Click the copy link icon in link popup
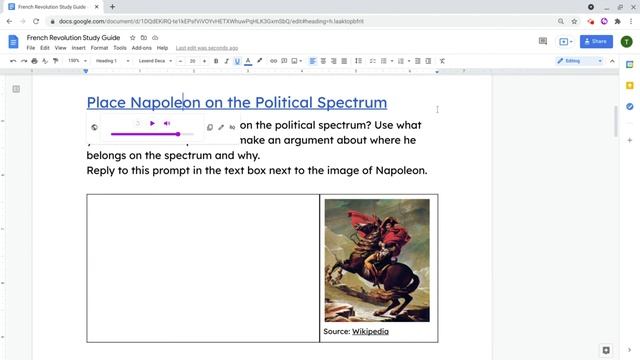This screenshot has width=640, height=360. 210,127
